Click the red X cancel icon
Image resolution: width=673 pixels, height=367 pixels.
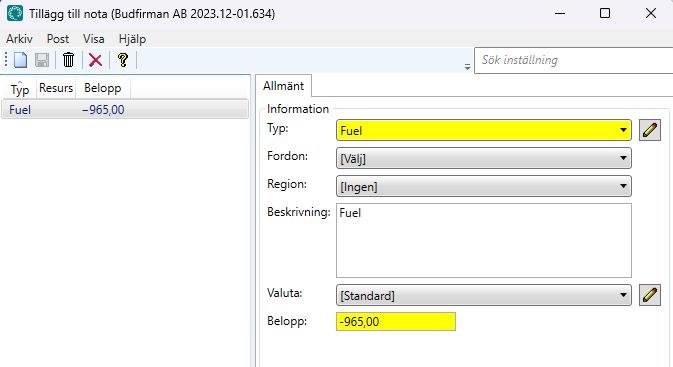tap(95, 60)
